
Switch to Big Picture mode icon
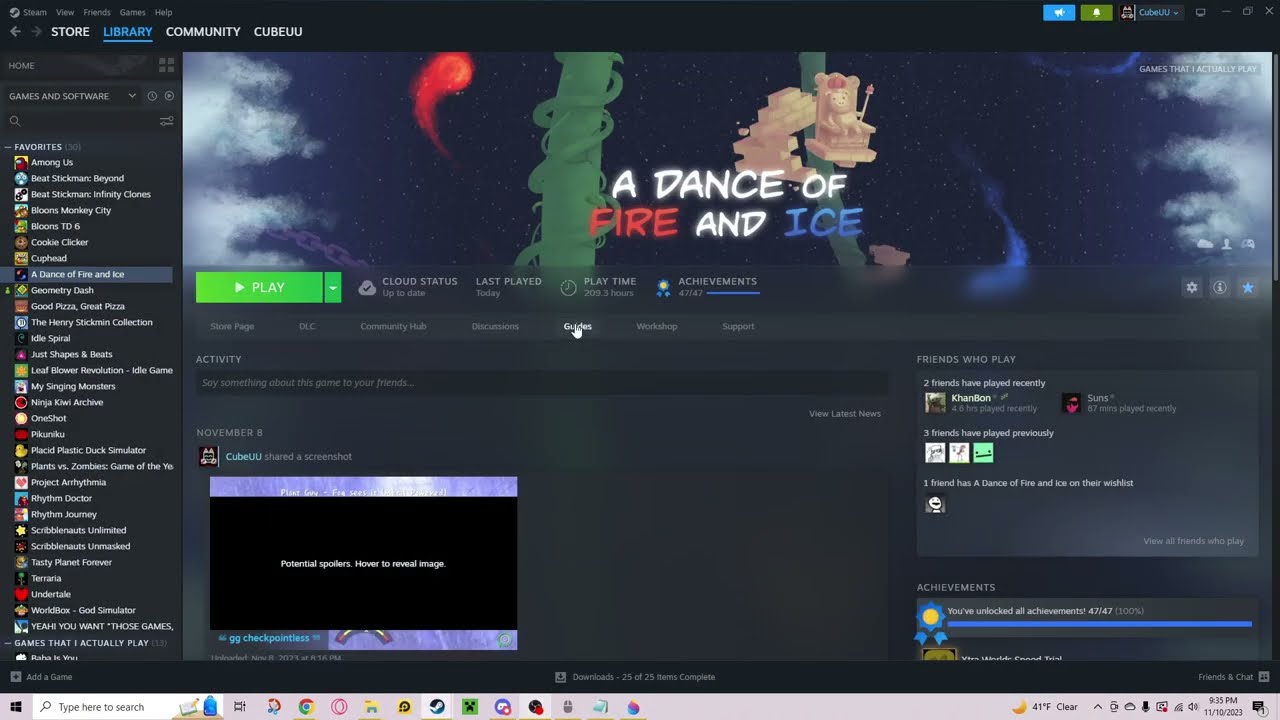point(1201,12)
